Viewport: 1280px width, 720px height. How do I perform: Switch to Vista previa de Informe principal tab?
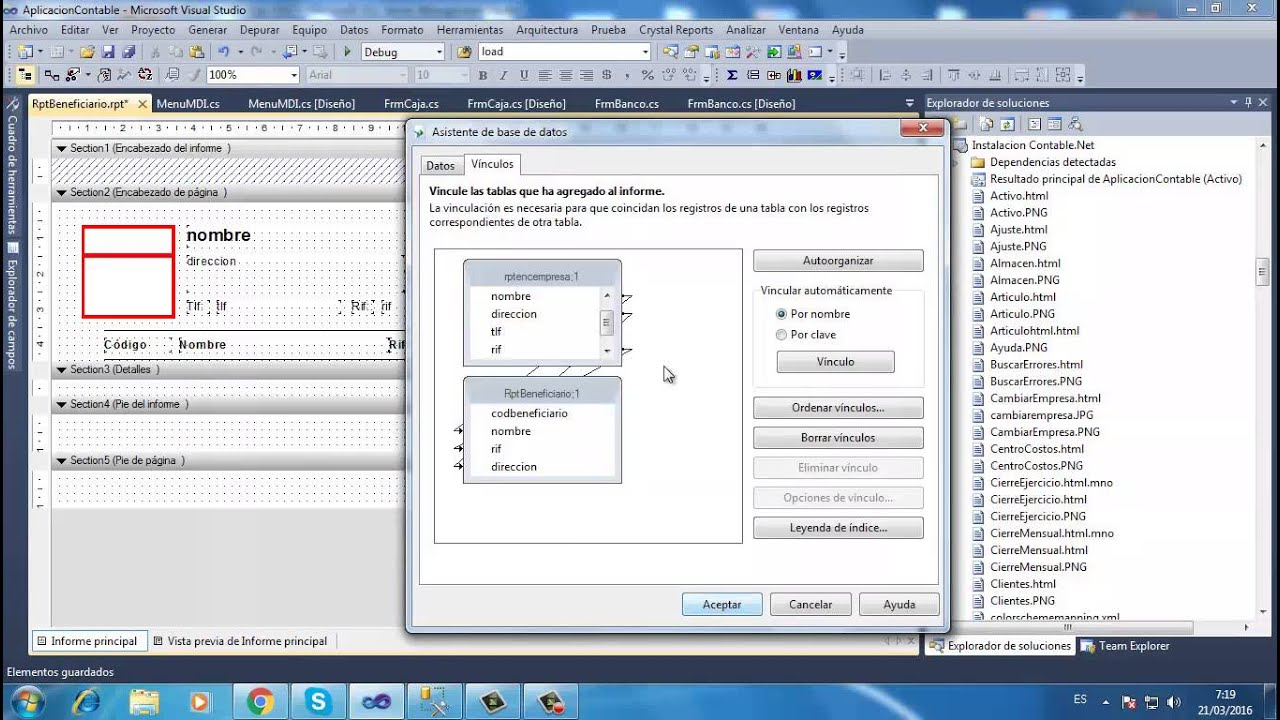point(240,641)
